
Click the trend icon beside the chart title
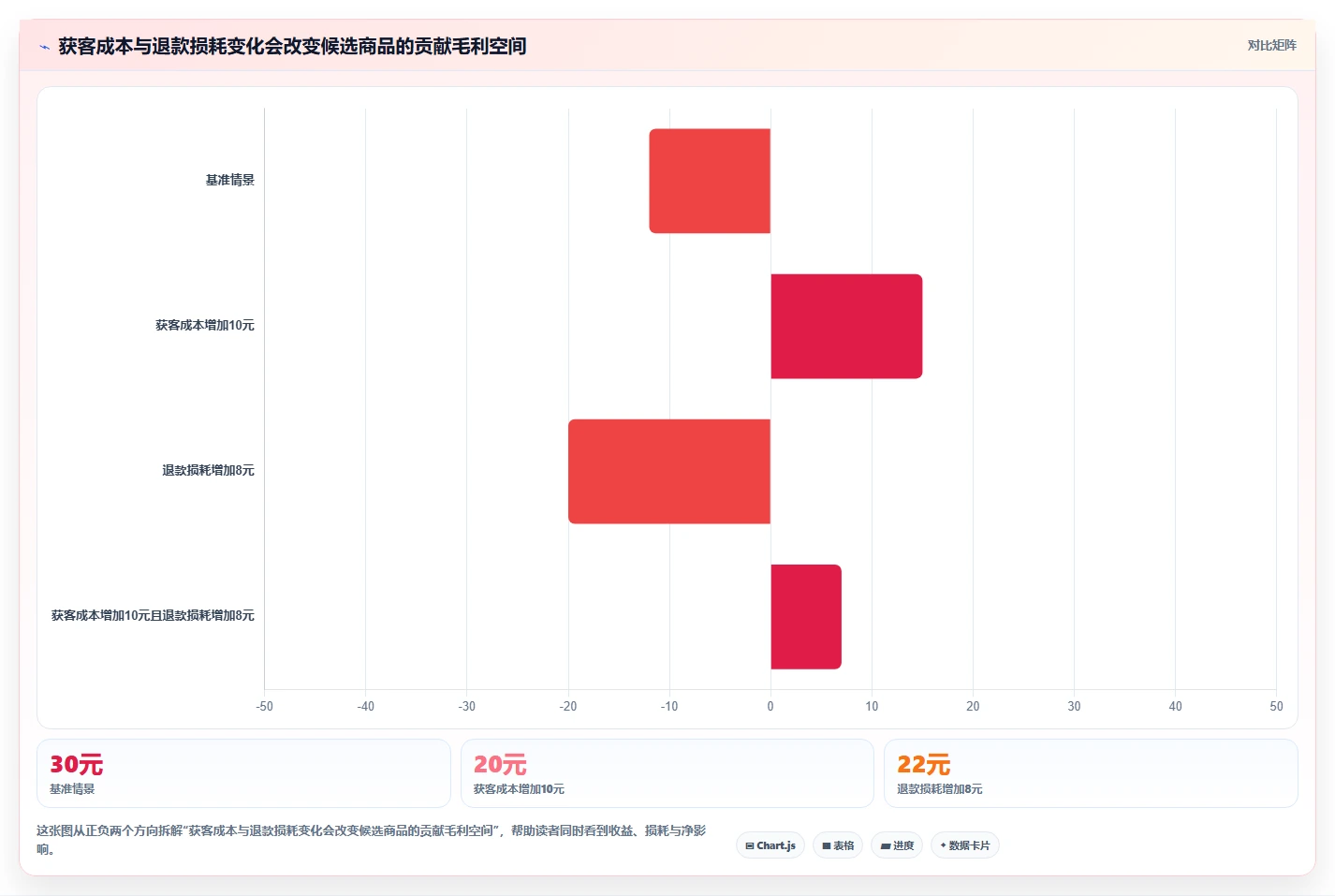(x=44, y=47)
